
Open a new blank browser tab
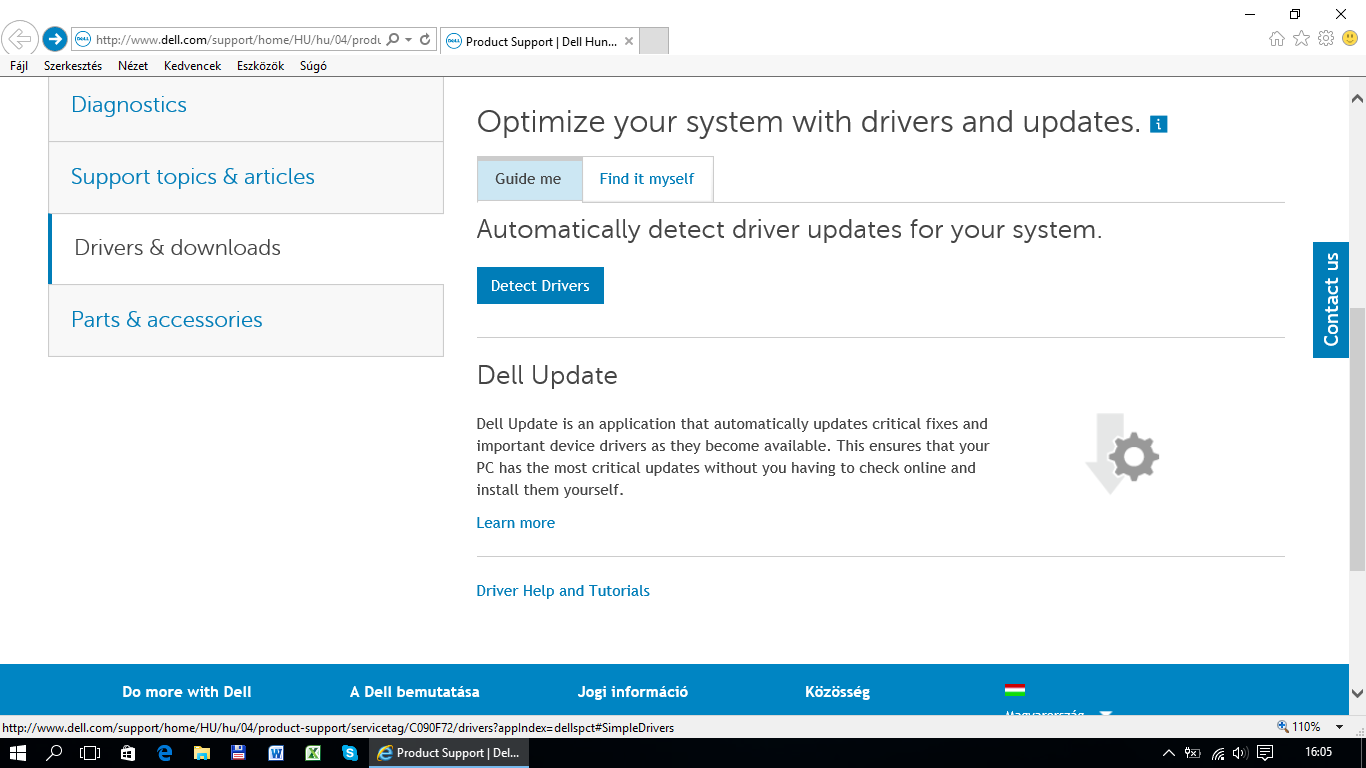click(653, 41)
